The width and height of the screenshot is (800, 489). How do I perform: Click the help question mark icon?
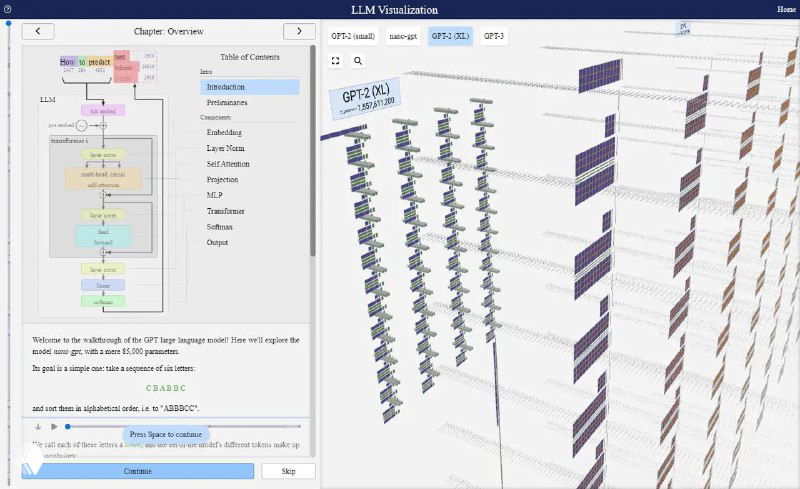coord(7,9)
